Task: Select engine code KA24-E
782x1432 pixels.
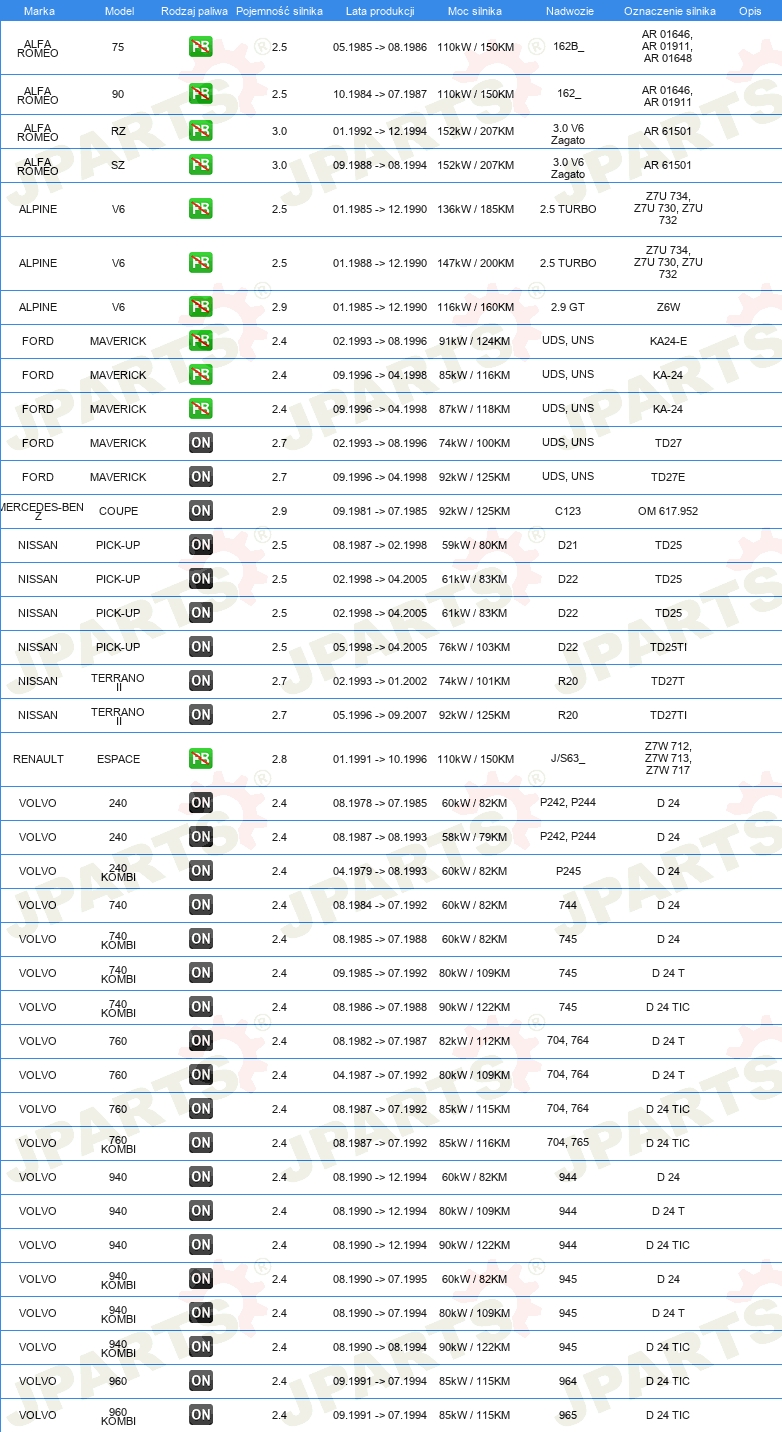Action: point(668,341)
